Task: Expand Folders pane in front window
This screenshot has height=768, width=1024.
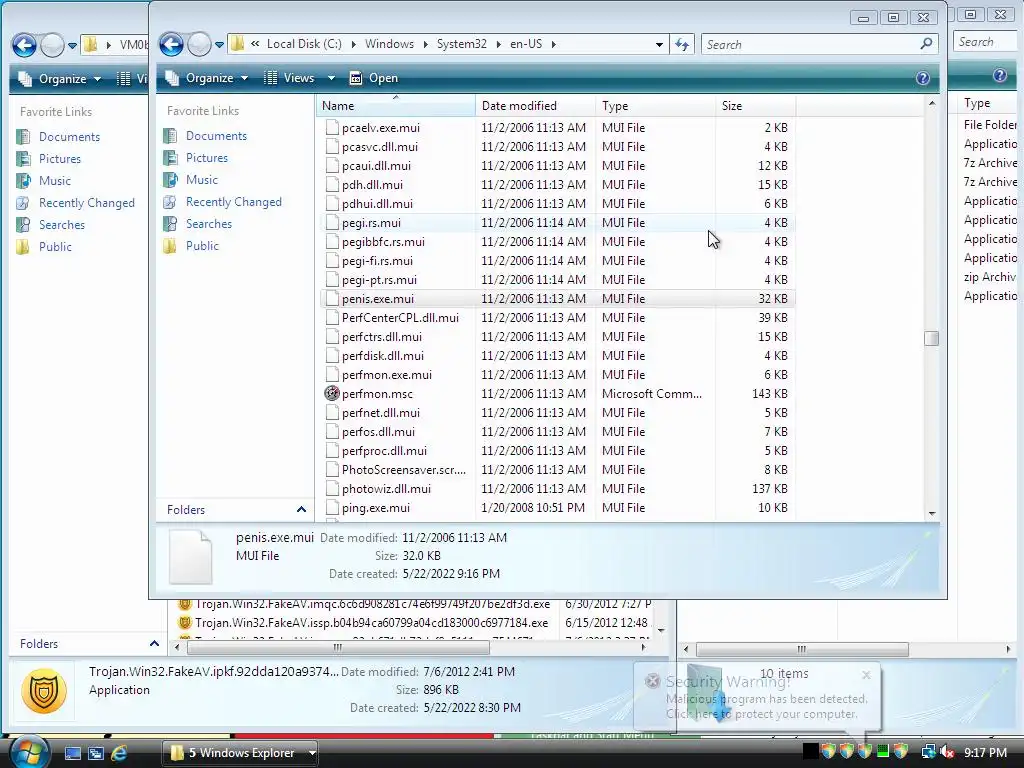Action: [x=301, y=509]
